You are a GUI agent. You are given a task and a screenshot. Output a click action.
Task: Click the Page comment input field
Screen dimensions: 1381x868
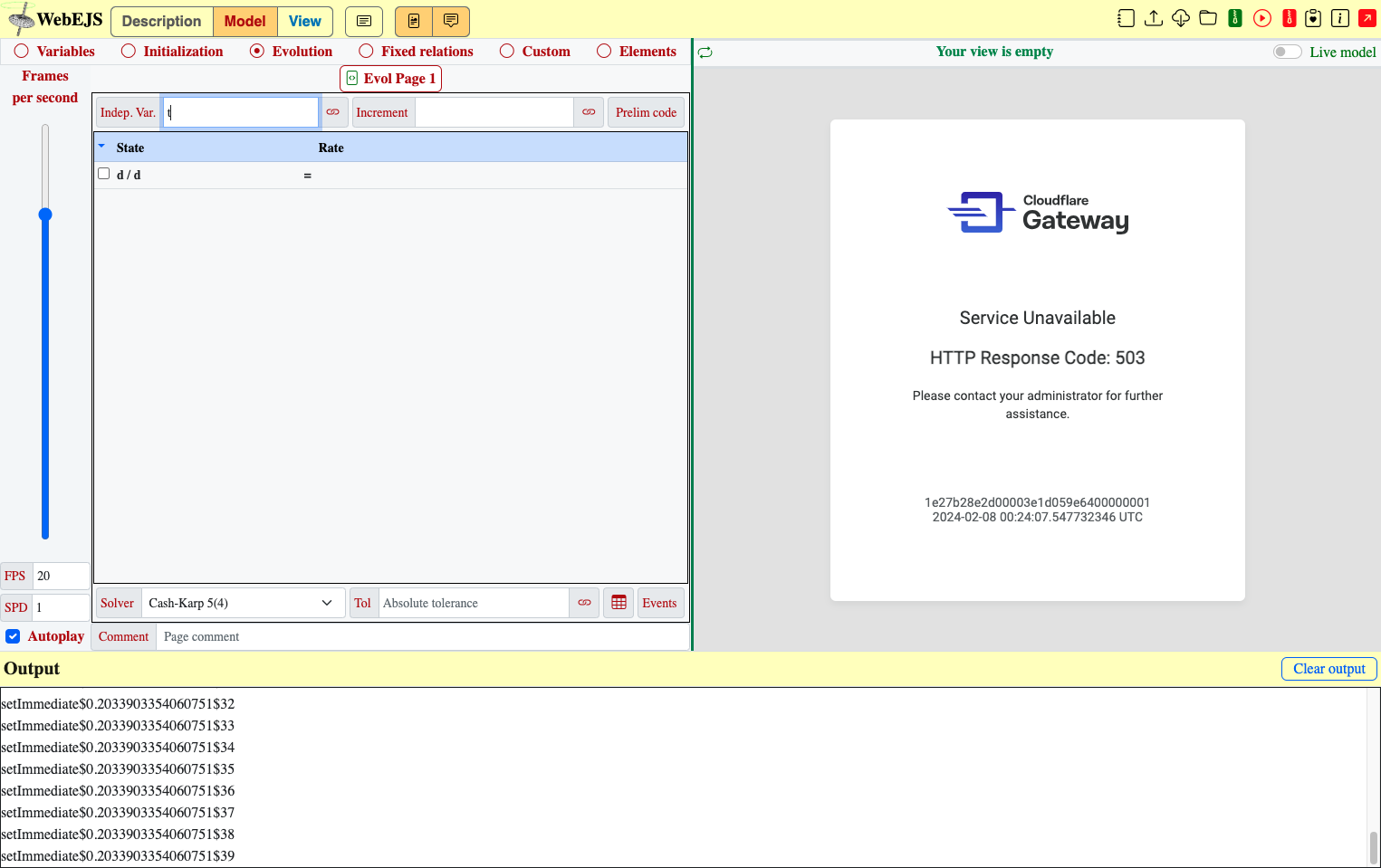click(424, 637)
